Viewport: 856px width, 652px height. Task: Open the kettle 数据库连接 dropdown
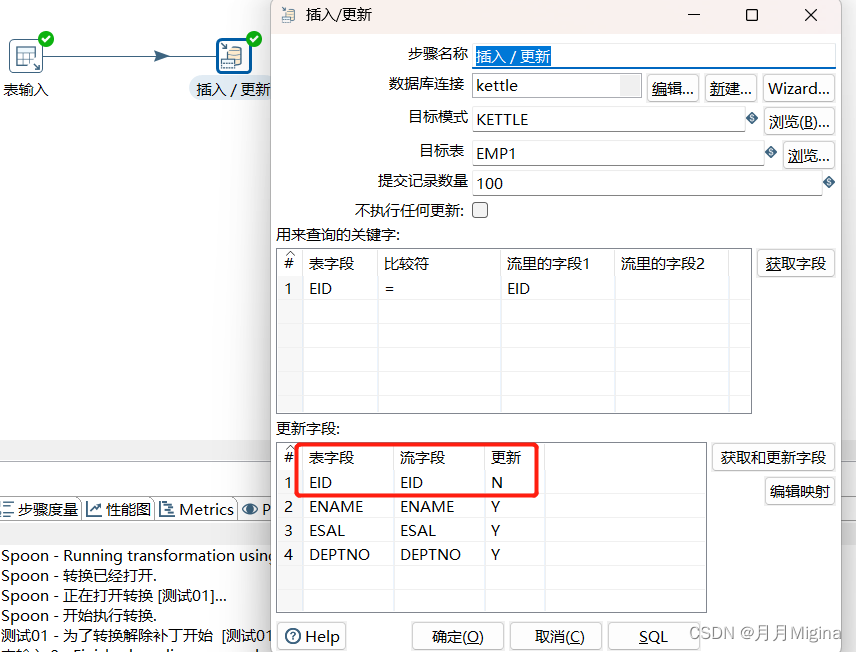click(633, 86)
